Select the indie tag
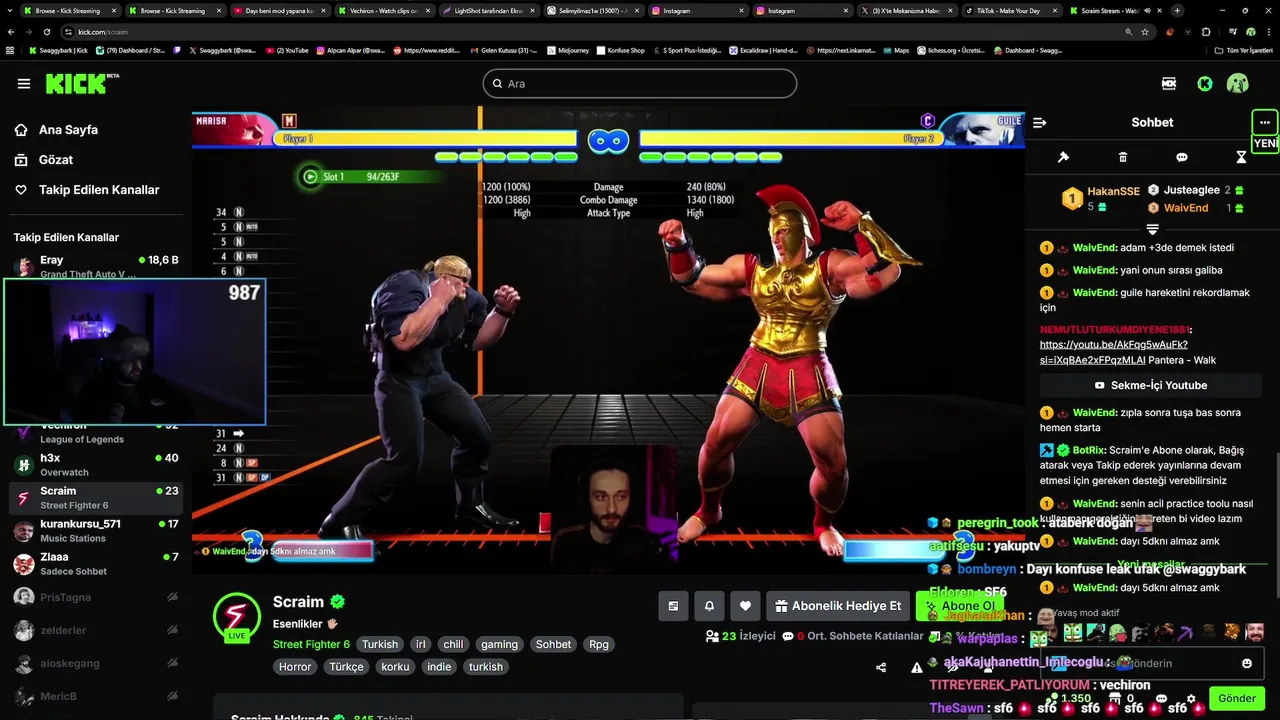1280x720 pixels. tap(439, 667)
